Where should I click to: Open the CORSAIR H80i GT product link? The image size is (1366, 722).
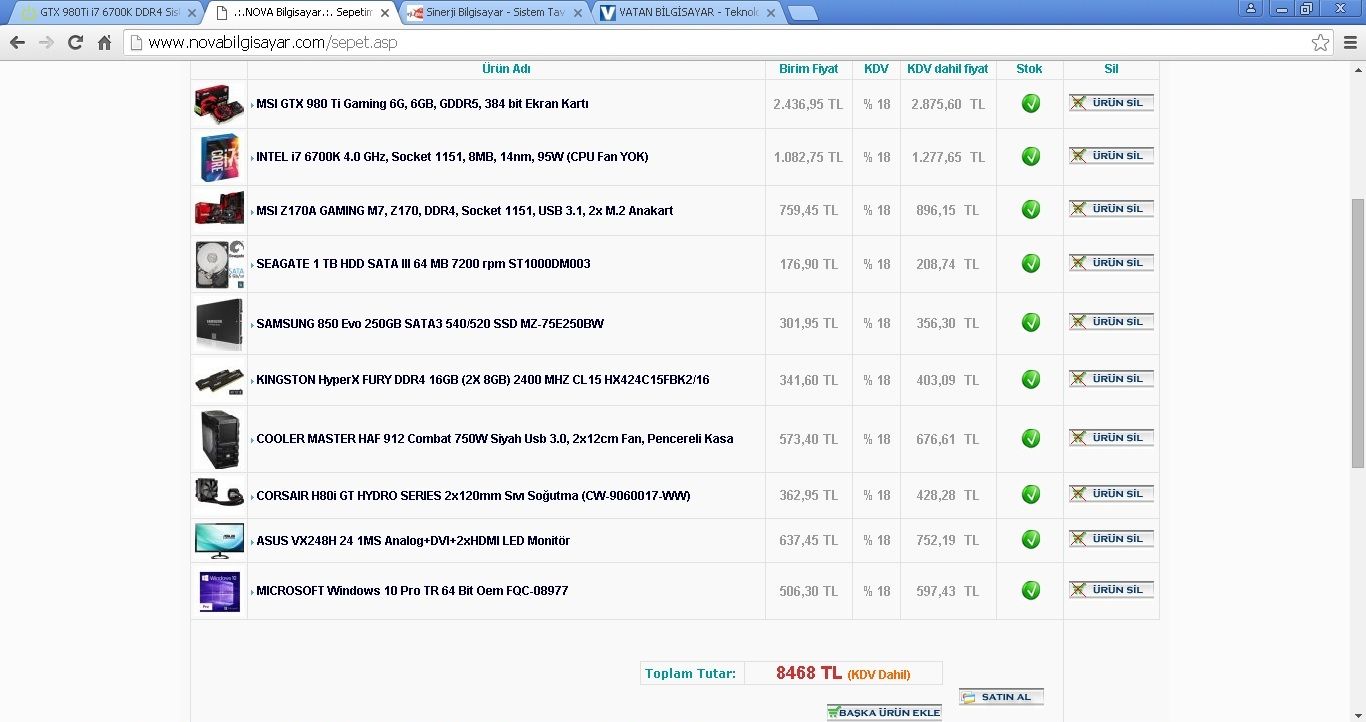coord(473,496)
